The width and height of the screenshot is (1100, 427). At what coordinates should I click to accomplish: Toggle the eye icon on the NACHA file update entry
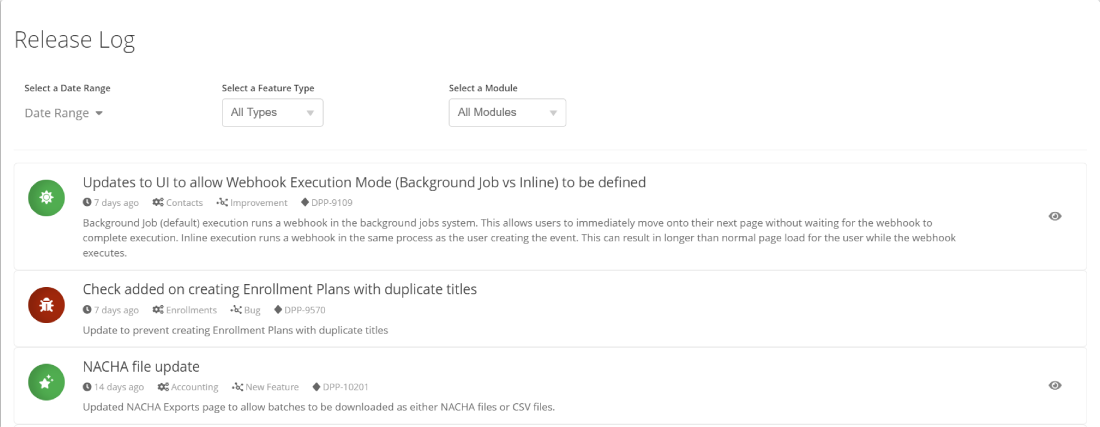pyautogui.click(x=1054, y=385)
